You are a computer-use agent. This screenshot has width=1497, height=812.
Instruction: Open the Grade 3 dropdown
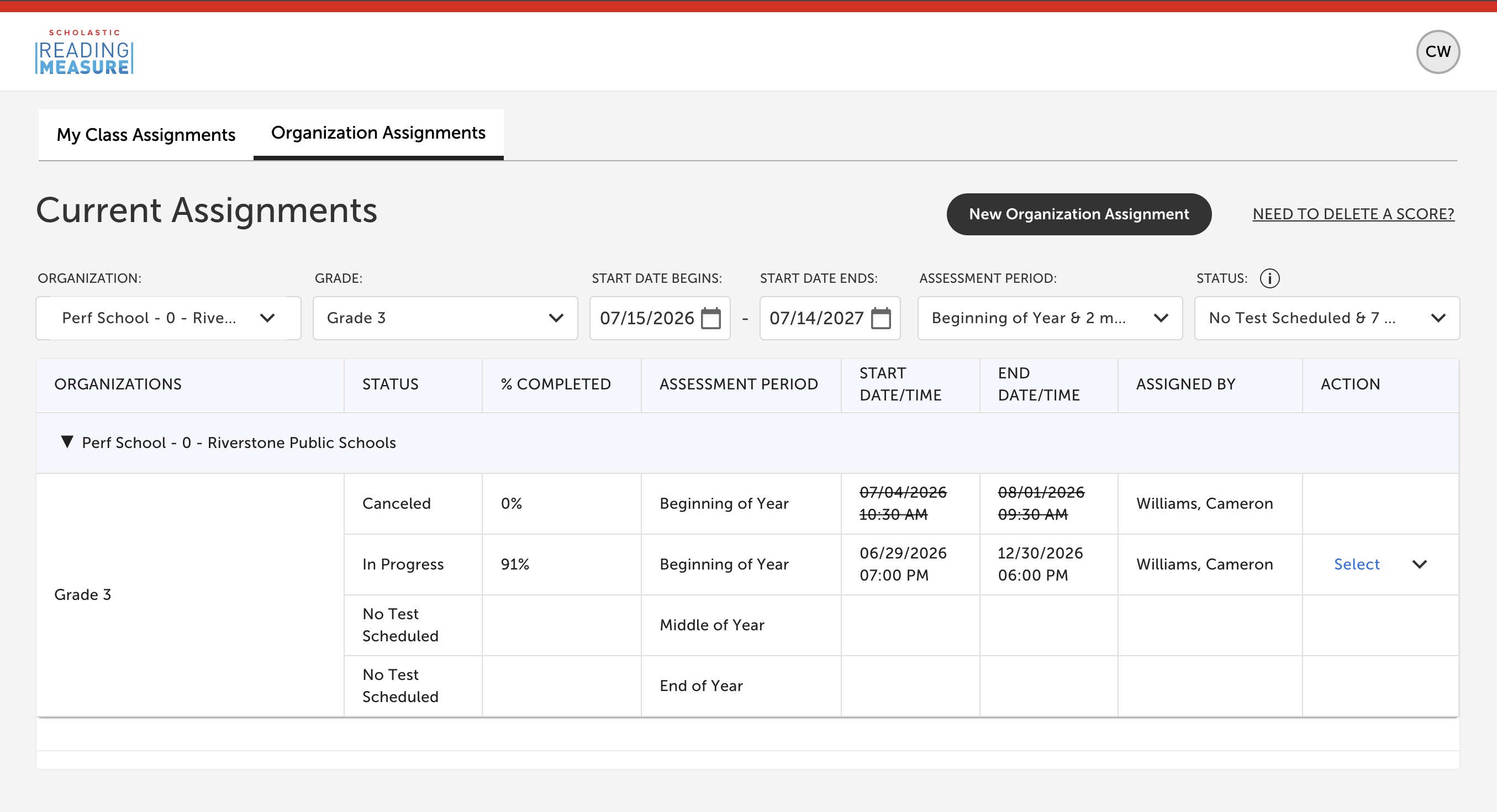(x=445, y=318)
